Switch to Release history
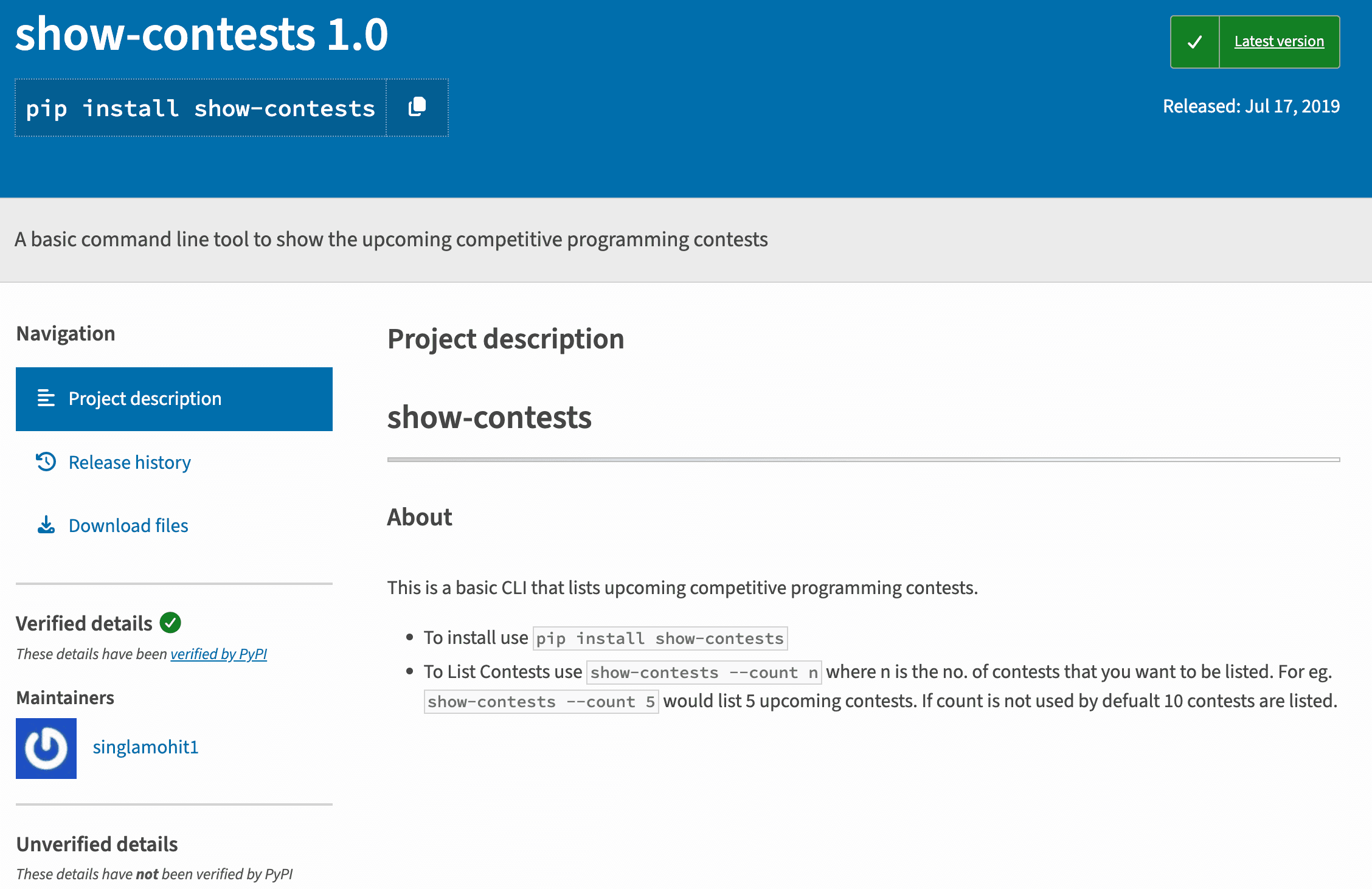Viewport: 1372px width, 889px height. pos(130,462)
